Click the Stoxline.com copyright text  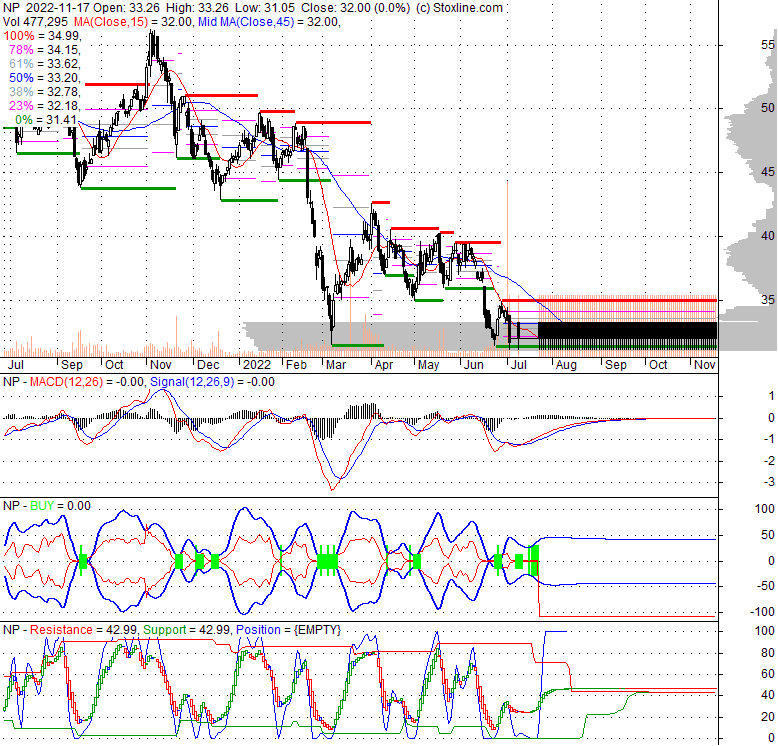(x=459, y=8)
